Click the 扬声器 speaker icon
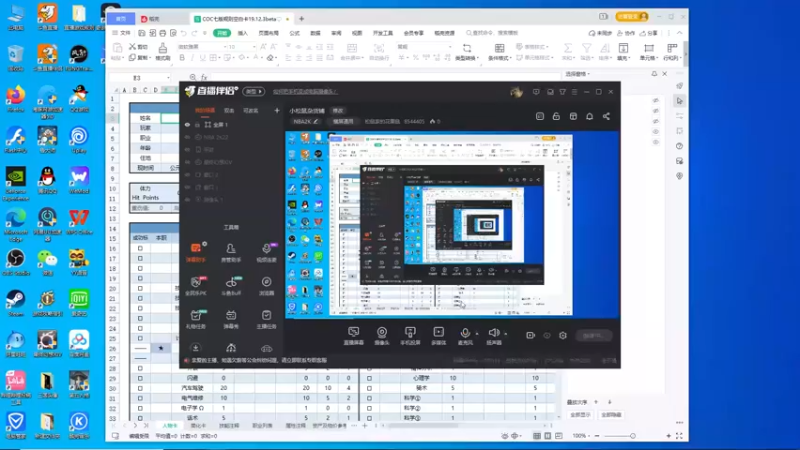 point(493,333)
